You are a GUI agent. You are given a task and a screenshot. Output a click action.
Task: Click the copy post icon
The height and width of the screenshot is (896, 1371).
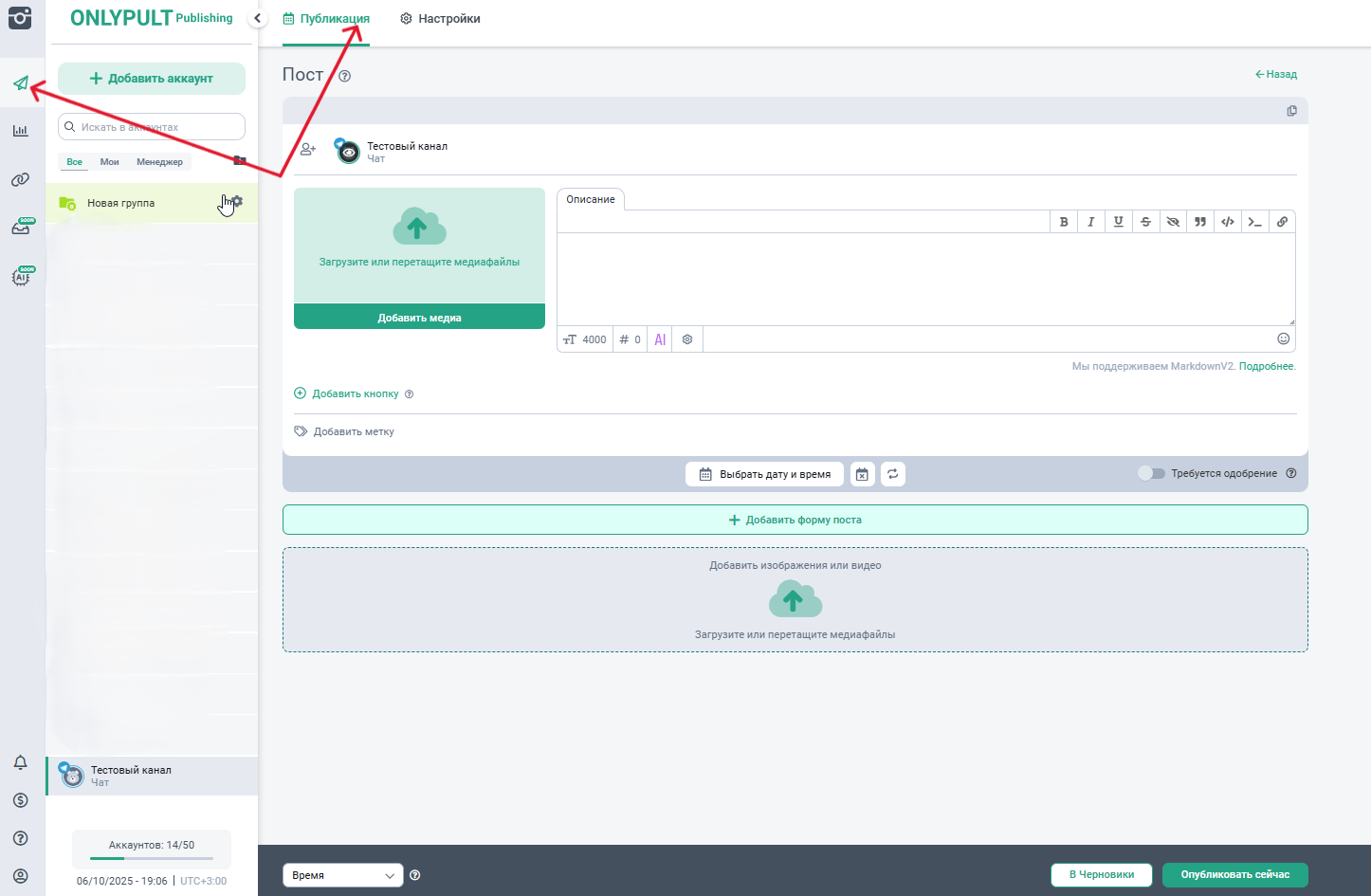tap(1291, 111)
